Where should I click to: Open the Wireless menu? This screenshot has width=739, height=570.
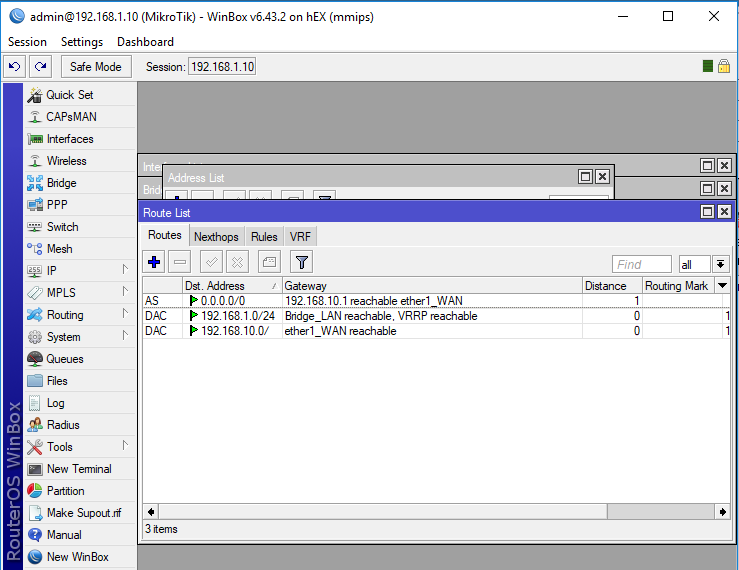(79, 161)
